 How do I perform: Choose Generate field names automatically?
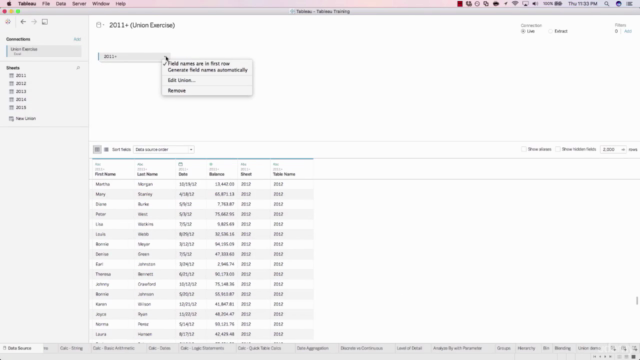pyautogui.click(x=207, y=70)
